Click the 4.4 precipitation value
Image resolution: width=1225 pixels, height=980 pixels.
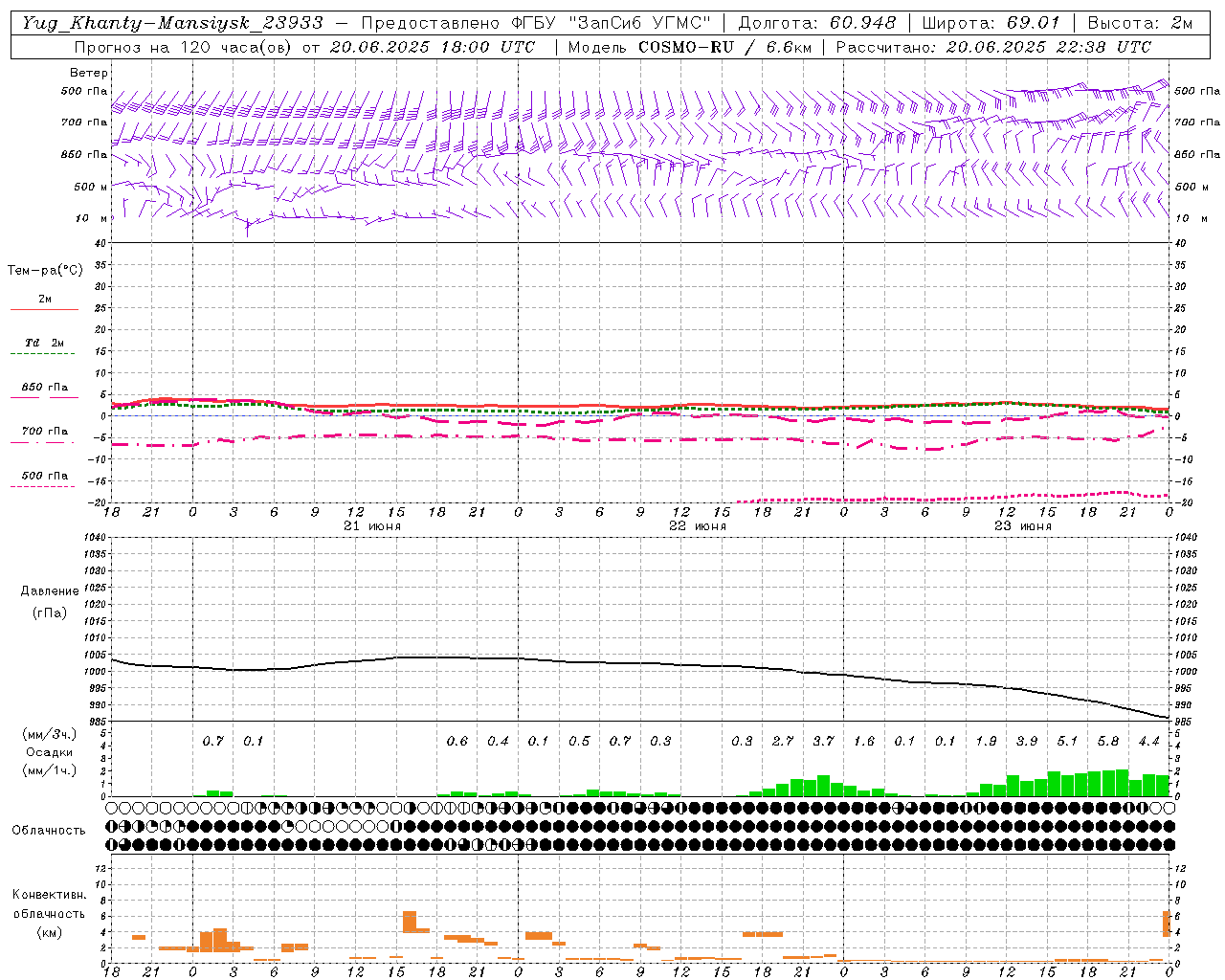[1148, 742]
